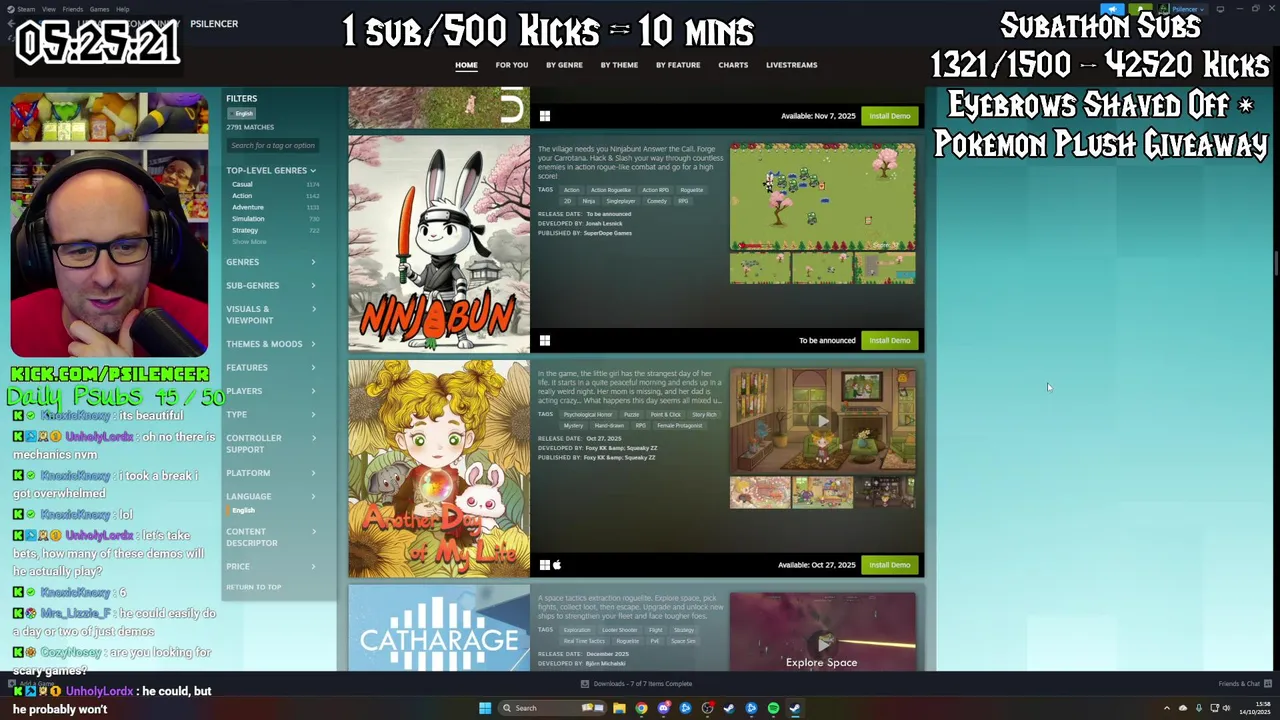Open SuperDope Games publisher page

tap(608, 233)
